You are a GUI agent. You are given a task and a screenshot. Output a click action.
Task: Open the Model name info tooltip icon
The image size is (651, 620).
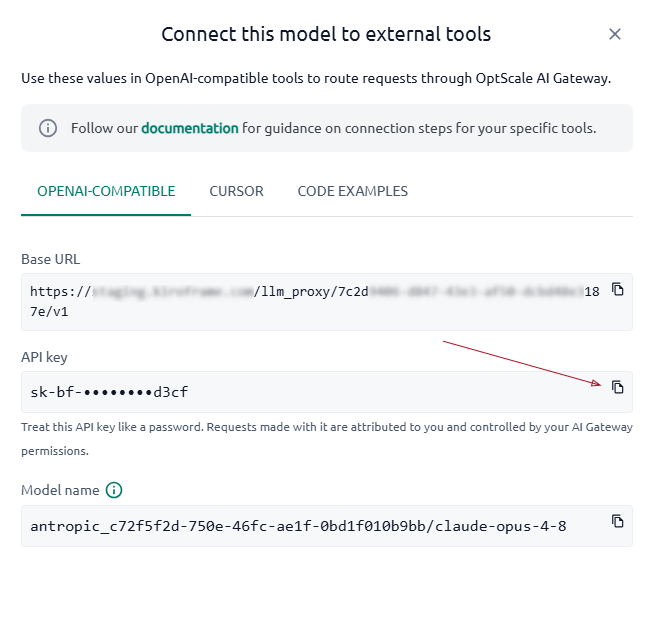pyautogui.click(x=114, y=490)
